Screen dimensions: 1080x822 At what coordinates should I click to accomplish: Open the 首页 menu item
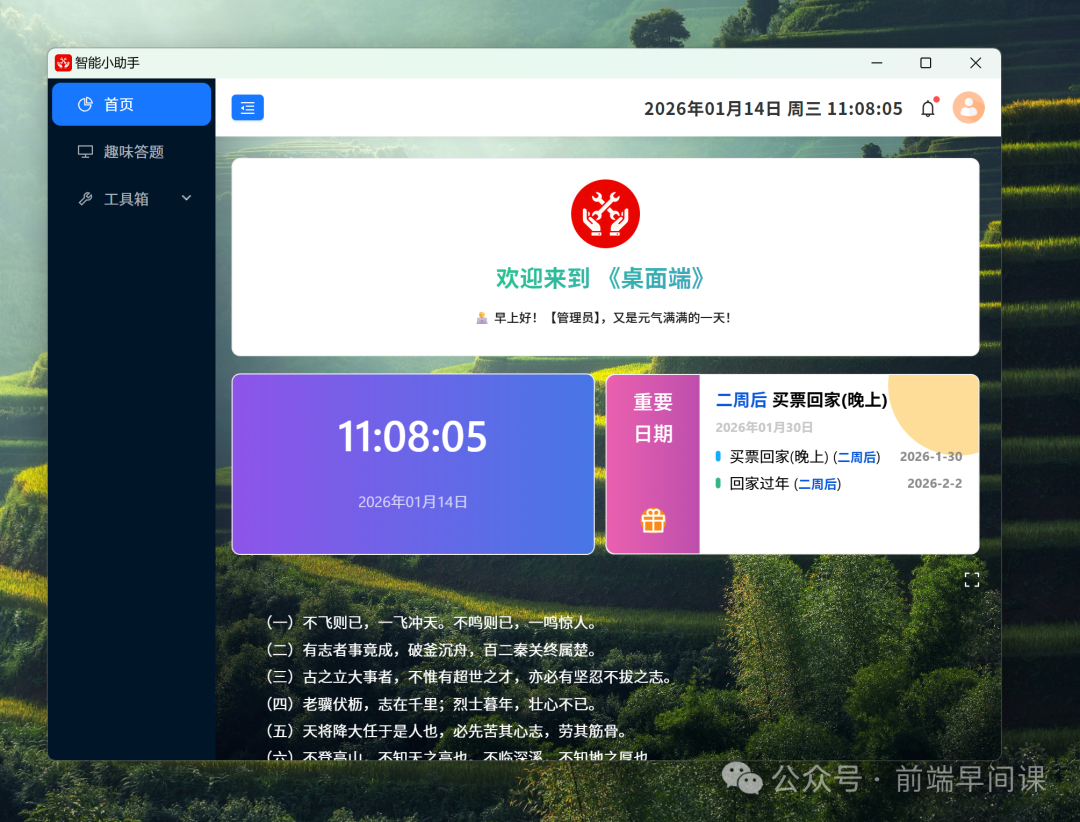(x=132, y=104)
